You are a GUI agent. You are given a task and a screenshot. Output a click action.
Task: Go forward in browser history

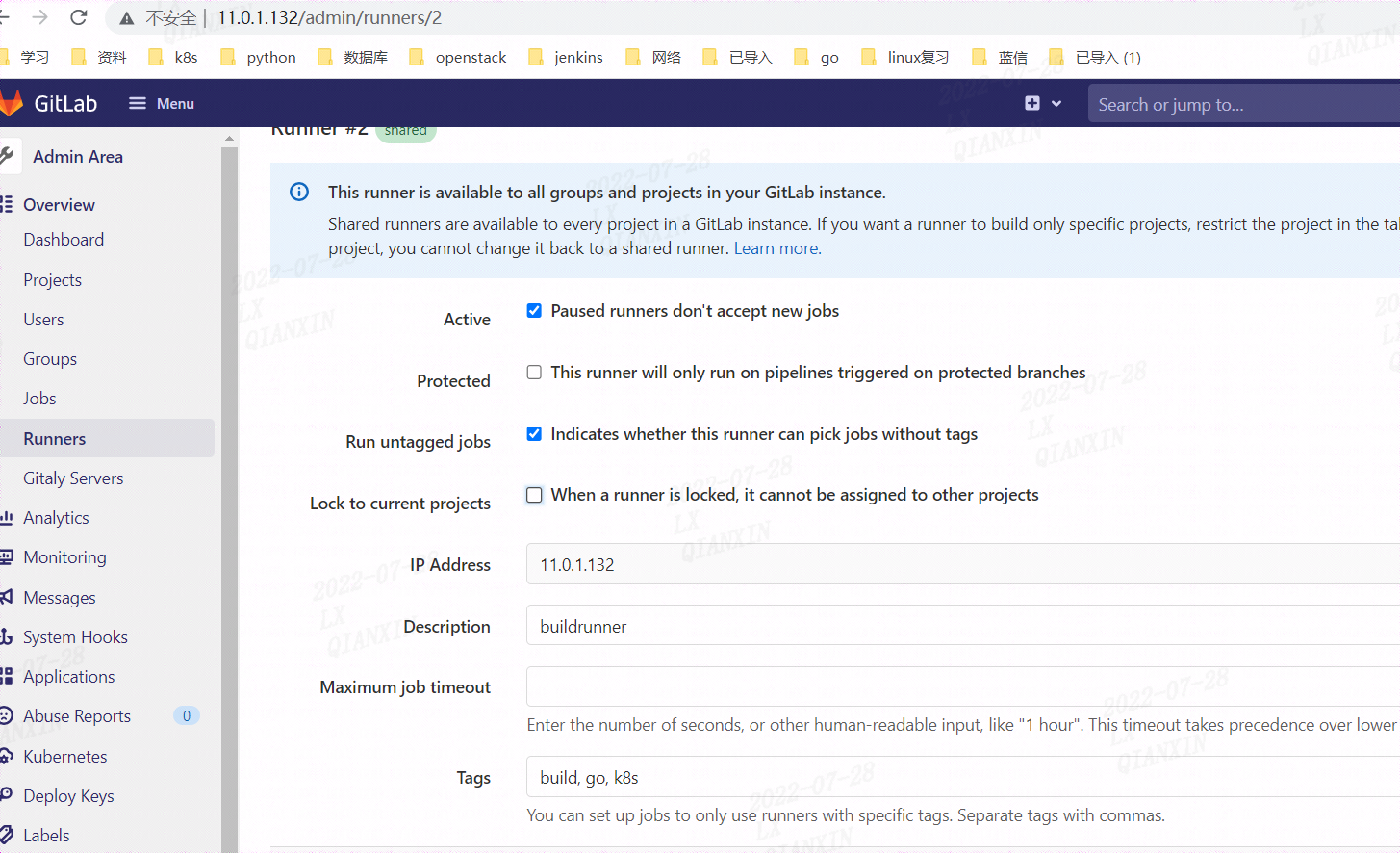39,17
